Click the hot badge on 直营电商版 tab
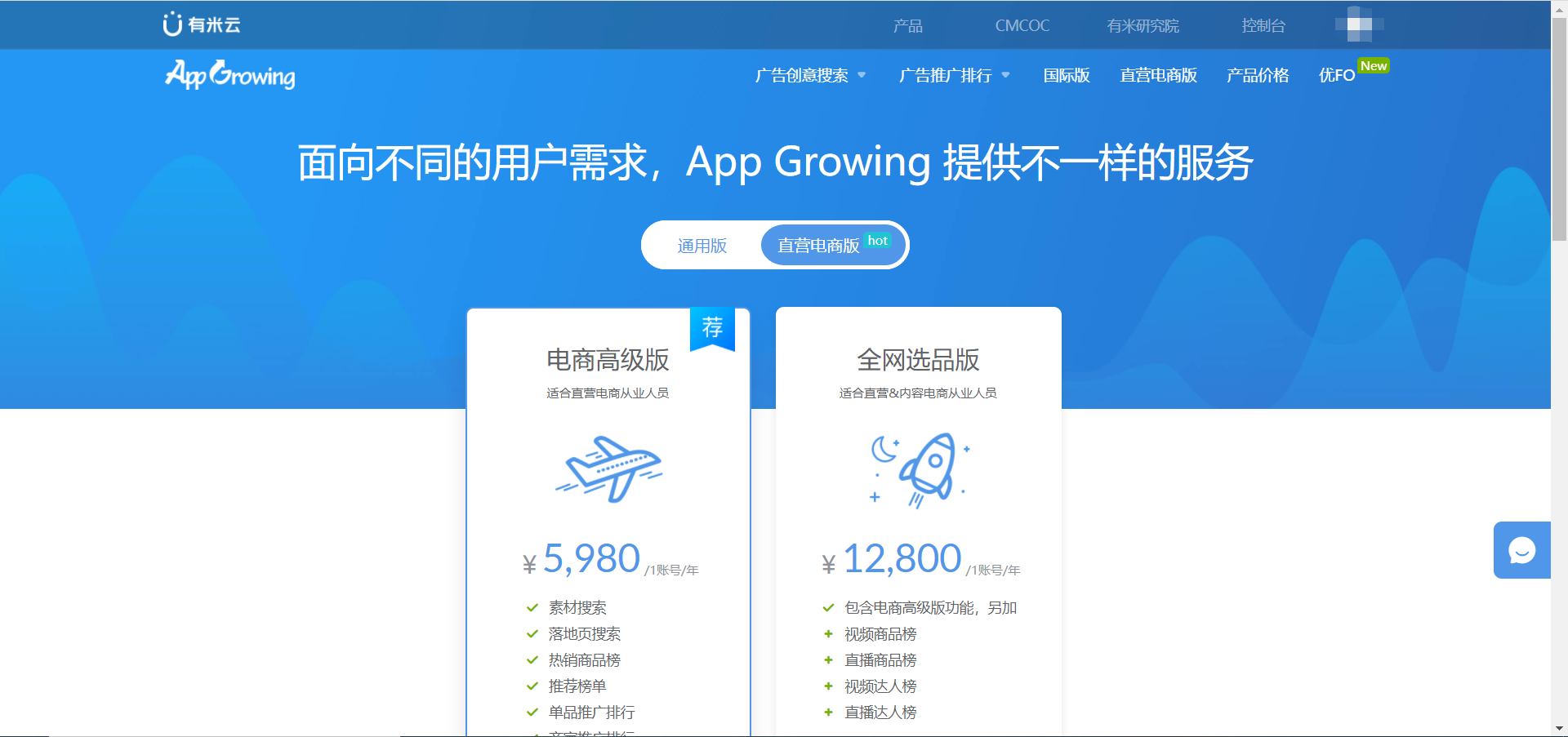Viewport: 1568px width, 737px height. tap(877, 241)
